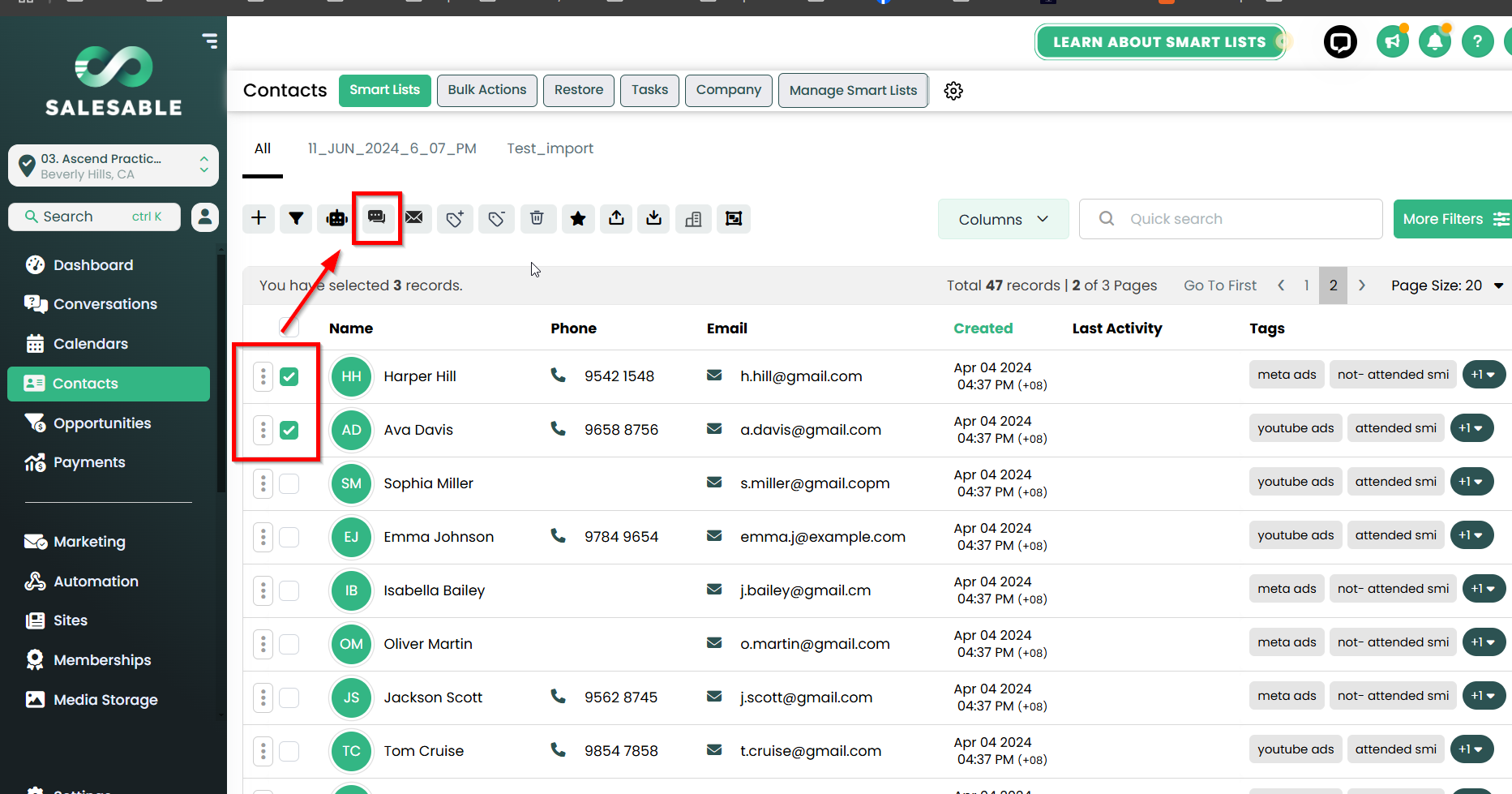The height and width of the screenshot is (794, 1512).
Task: Click Go To First link
Action: [x=1220, y=285]
